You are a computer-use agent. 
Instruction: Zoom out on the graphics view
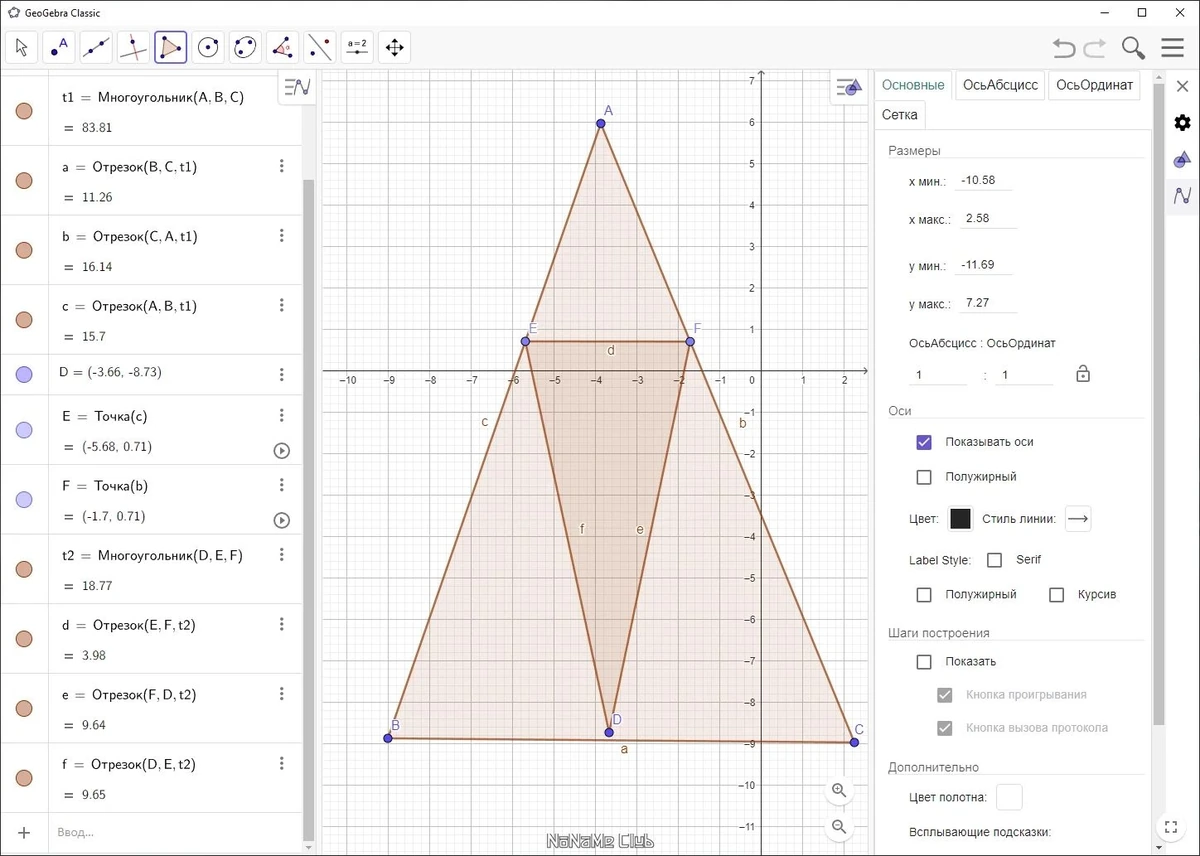click(839, 827)
